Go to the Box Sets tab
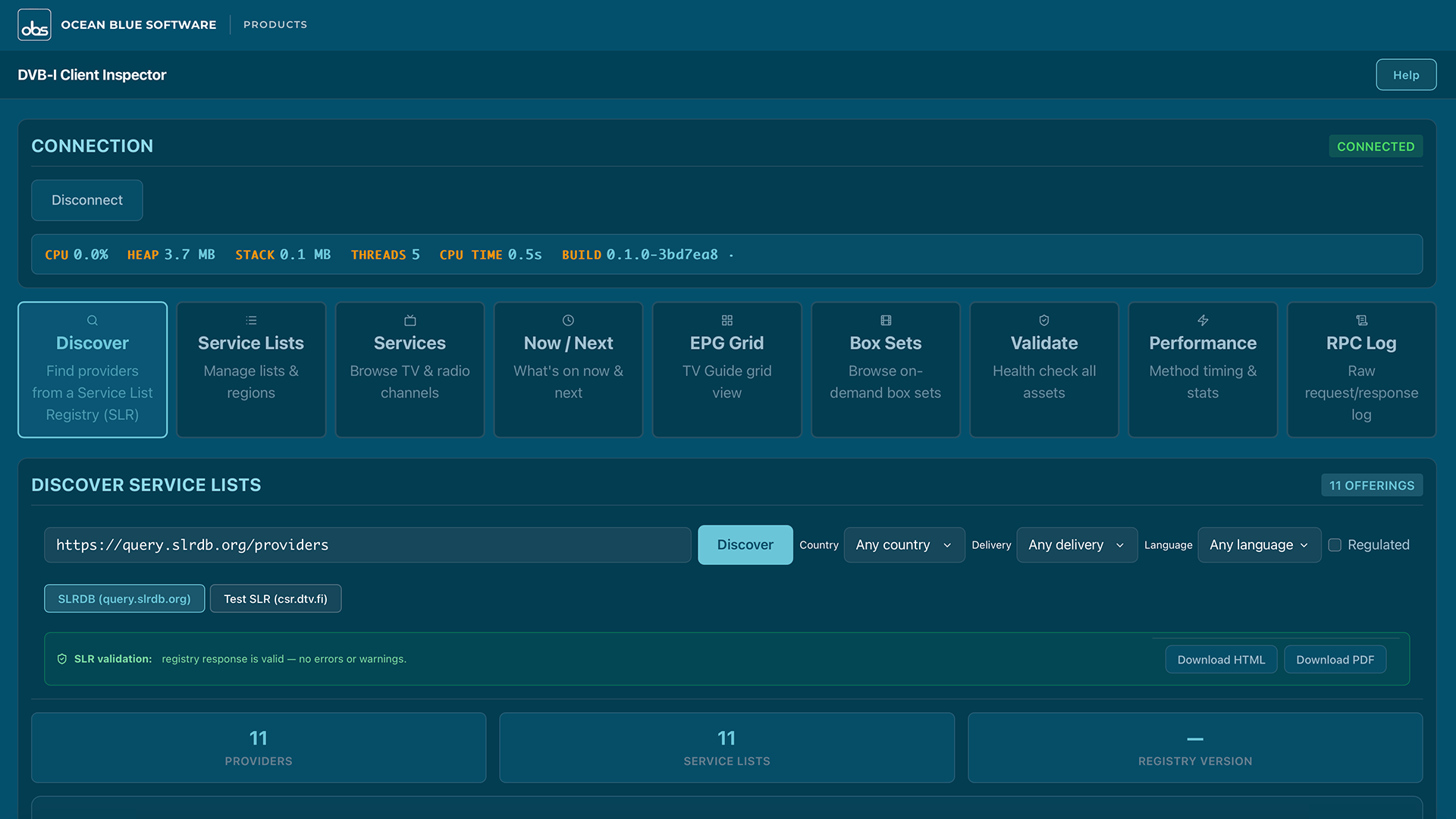 (x=886, y=370)
